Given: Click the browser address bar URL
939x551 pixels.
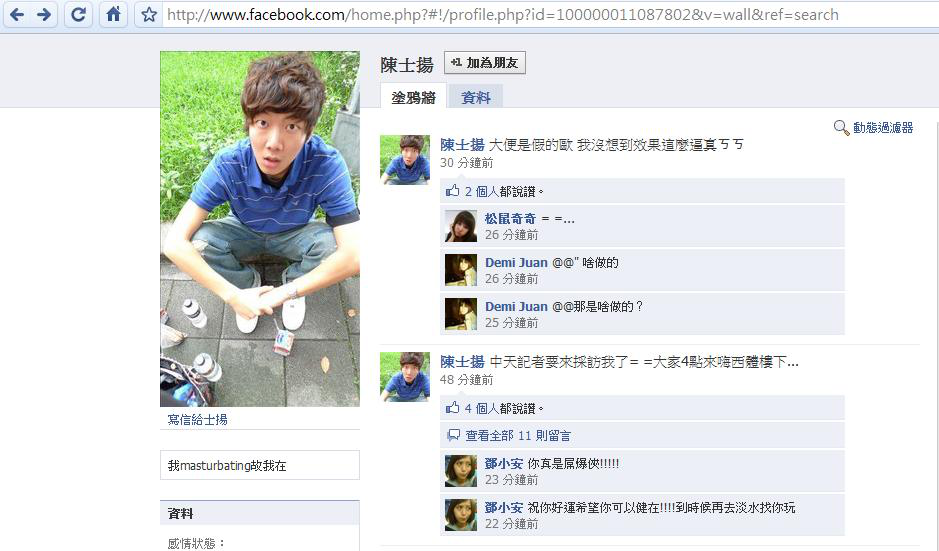Looking at the screenshot, I should click(503, 14).
